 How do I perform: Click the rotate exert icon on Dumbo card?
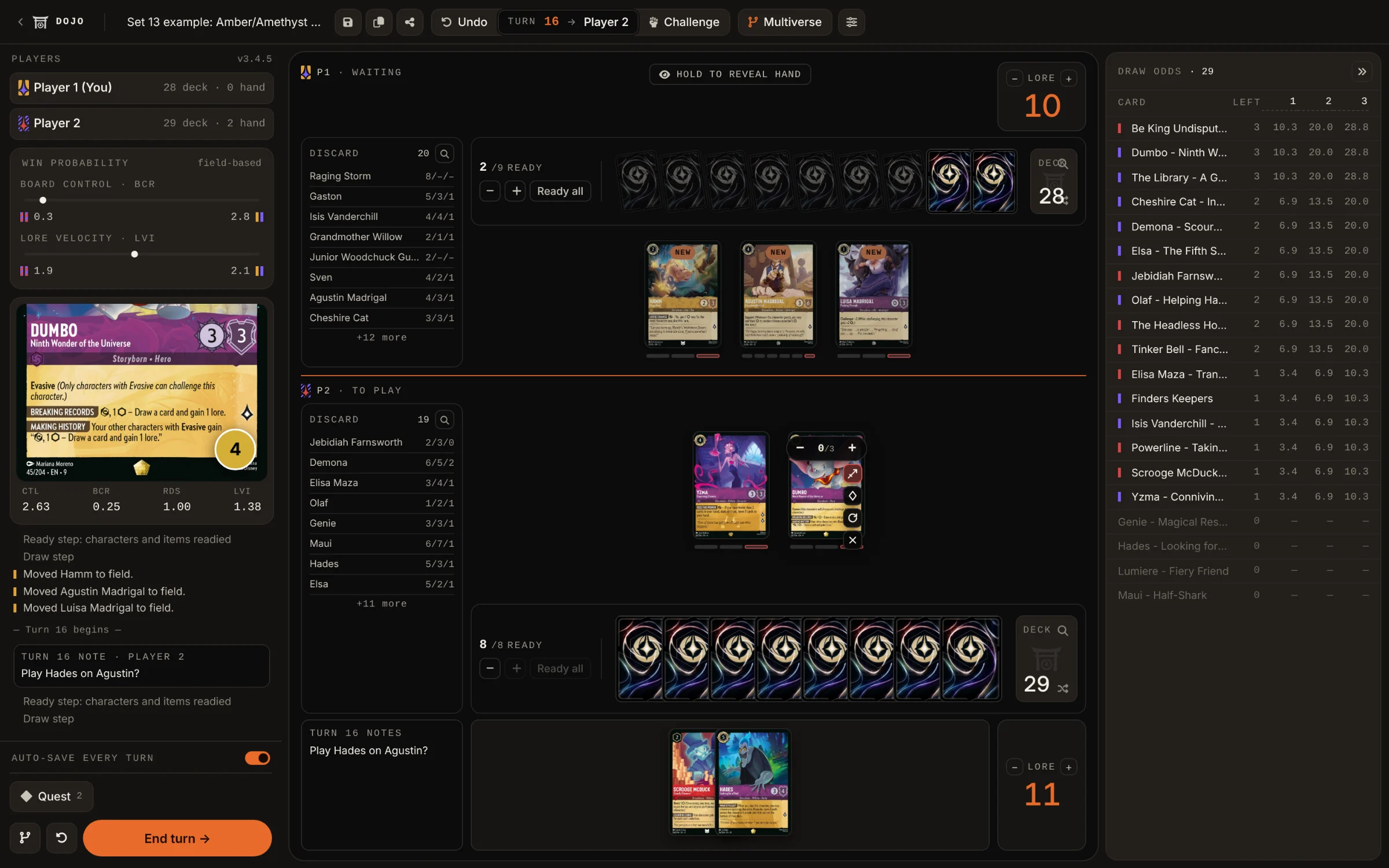point(852,518)
